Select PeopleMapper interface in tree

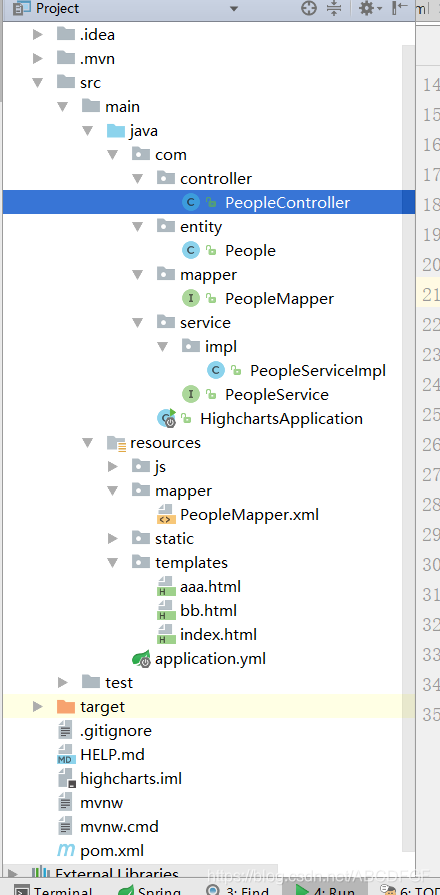(279, 299)
